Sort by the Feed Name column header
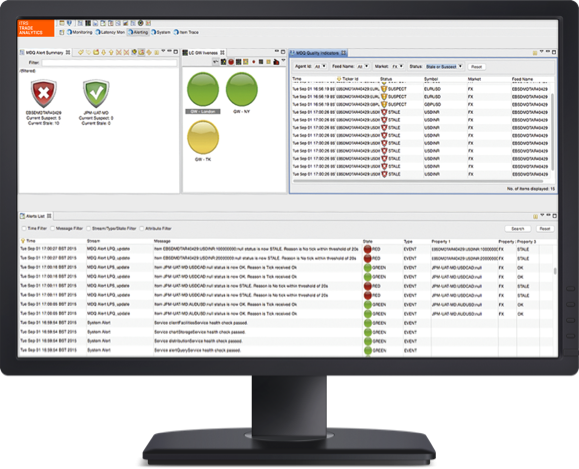 coord(522,79)
